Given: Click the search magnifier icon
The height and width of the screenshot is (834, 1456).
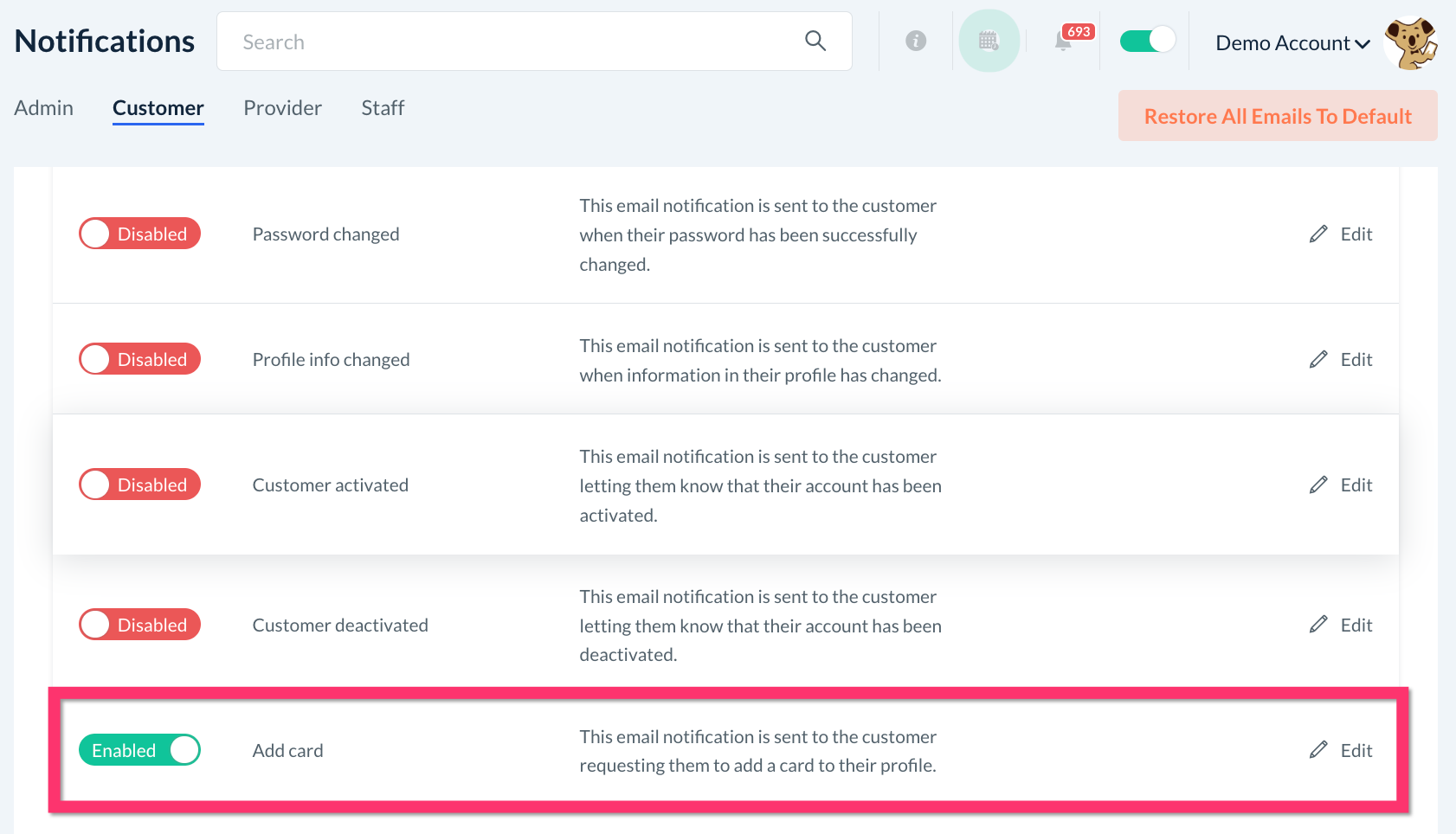Looking at the screenshot, I should click(815, 41).
